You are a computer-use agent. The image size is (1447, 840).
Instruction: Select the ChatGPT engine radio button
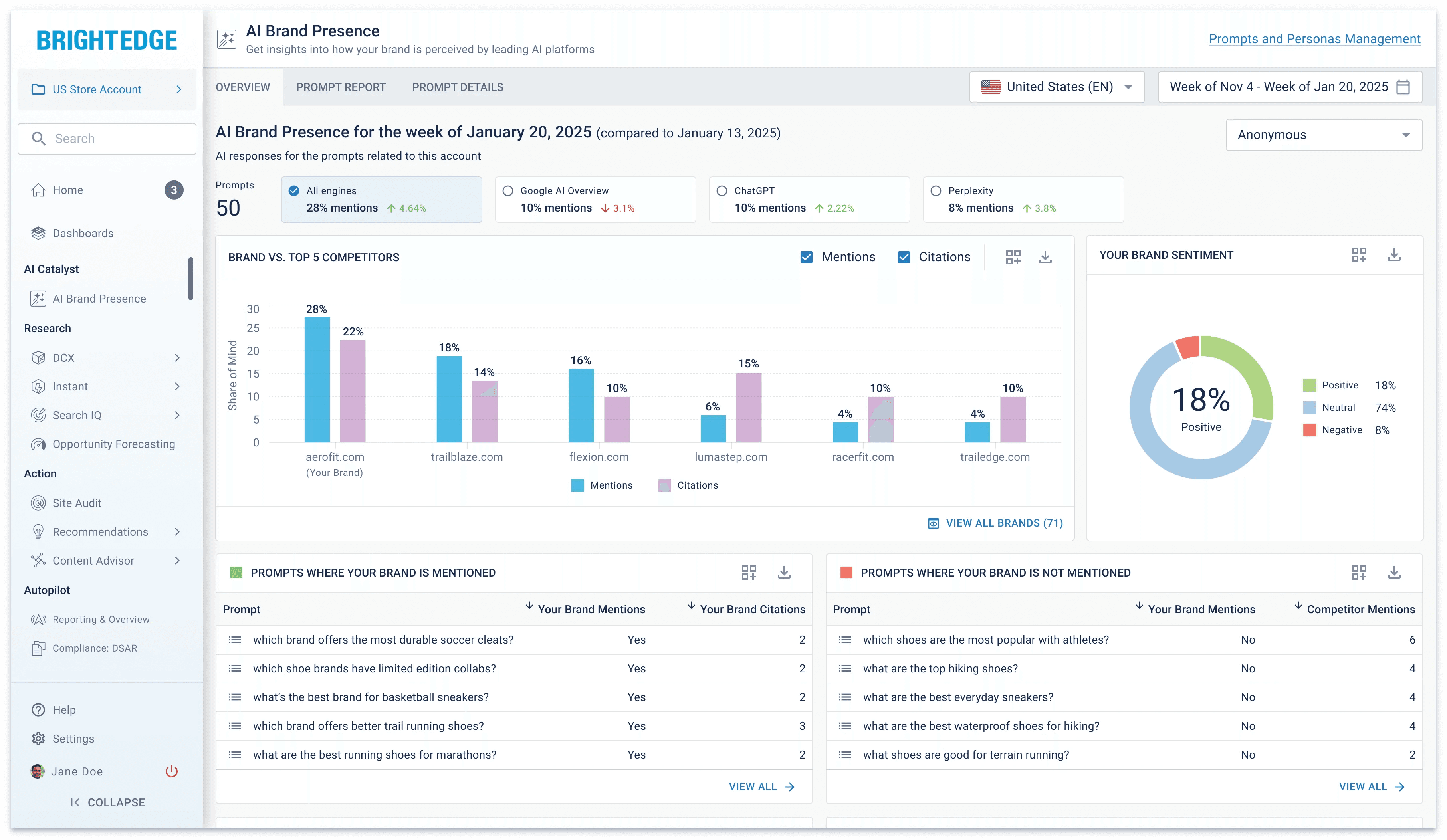pyautogui.click(x=722, y=190)
